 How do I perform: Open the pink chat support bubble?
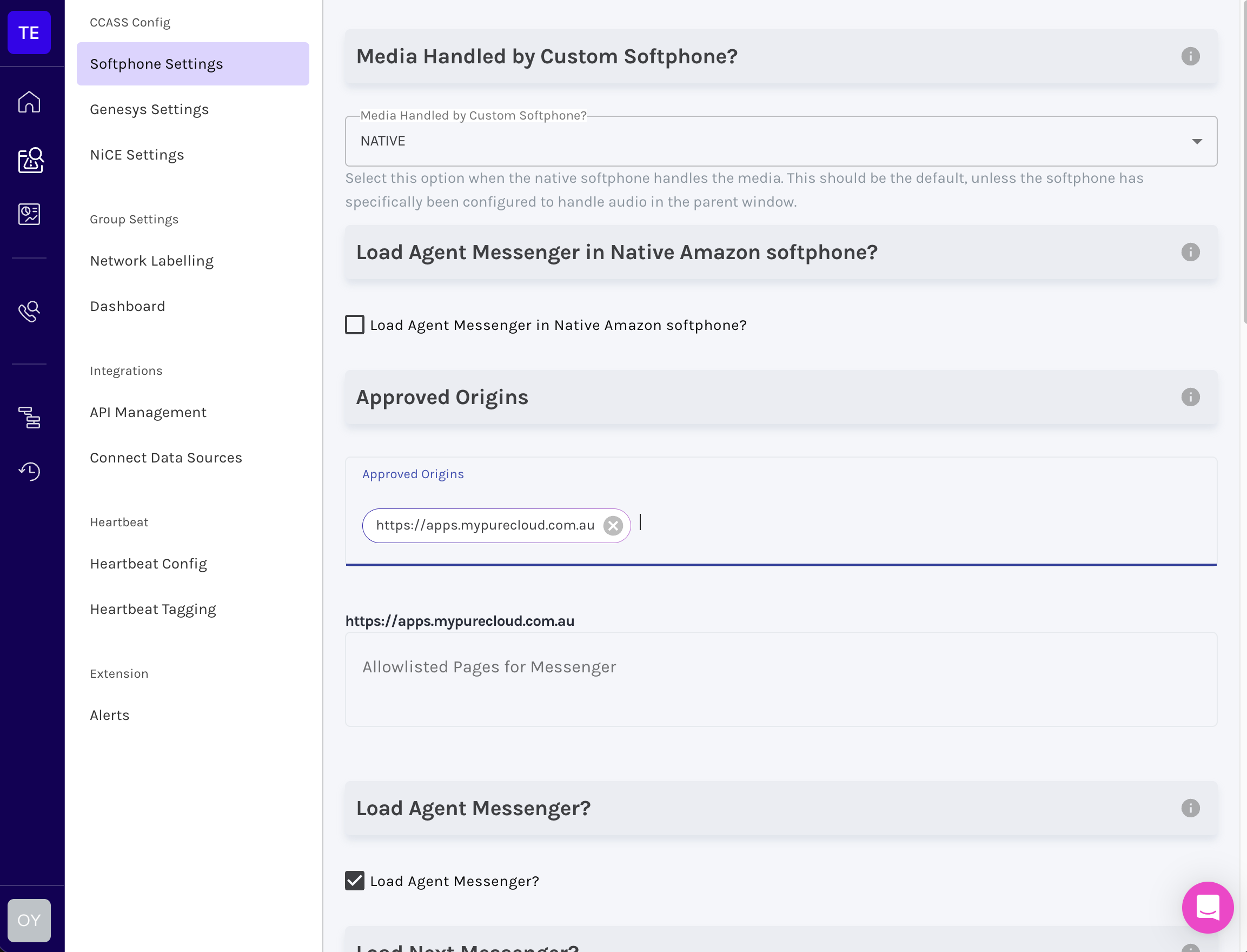[1207, 907]
